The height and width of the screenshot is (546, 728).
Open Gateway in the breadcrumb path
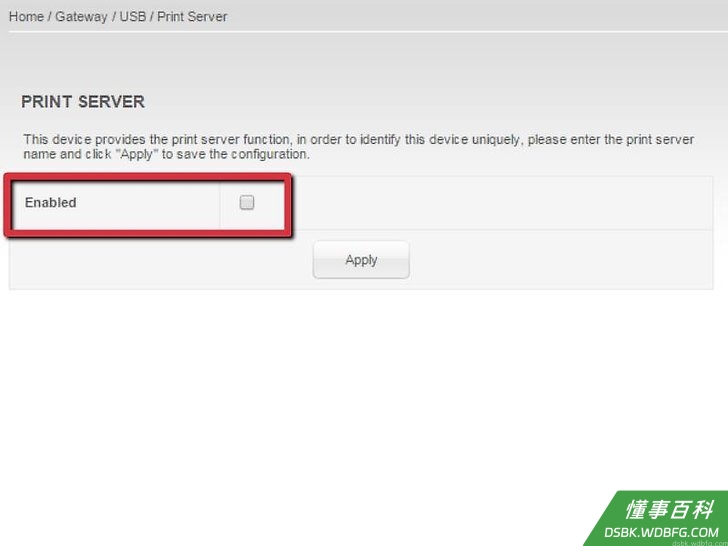pos(81,17)
